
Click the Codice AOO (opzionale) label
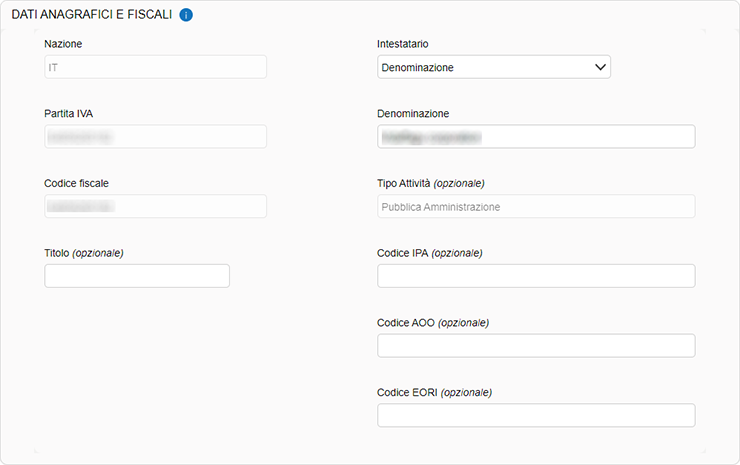pyautogui.click(x=432, y=323)
